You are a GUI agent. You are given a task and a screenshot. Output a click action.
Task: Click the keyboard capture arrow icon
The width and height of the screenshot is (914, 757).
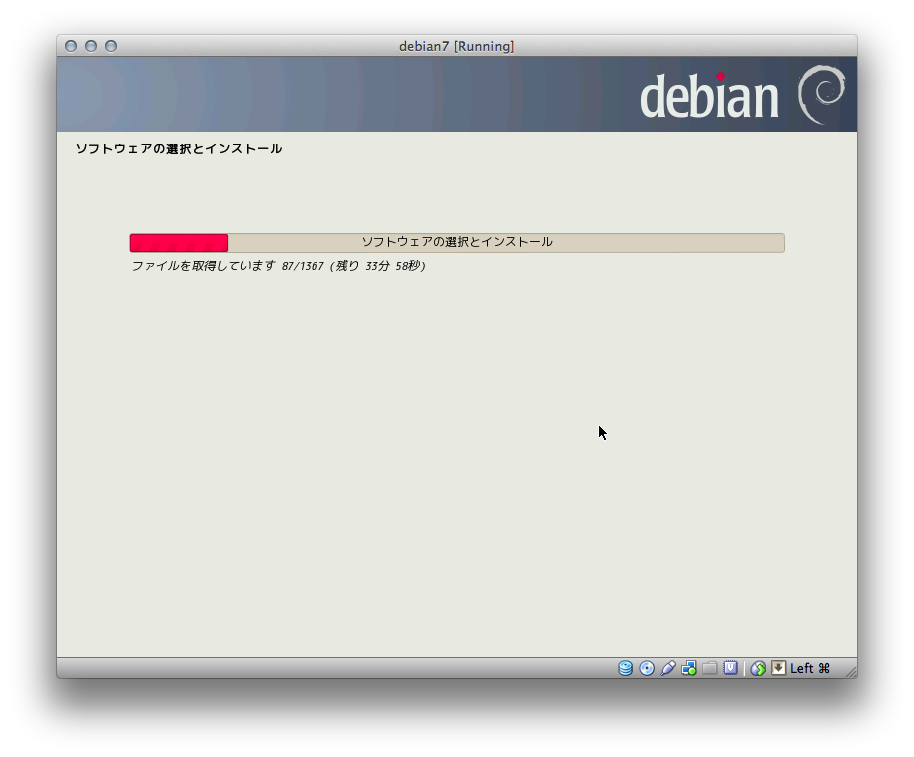click(x=778, y=668)
